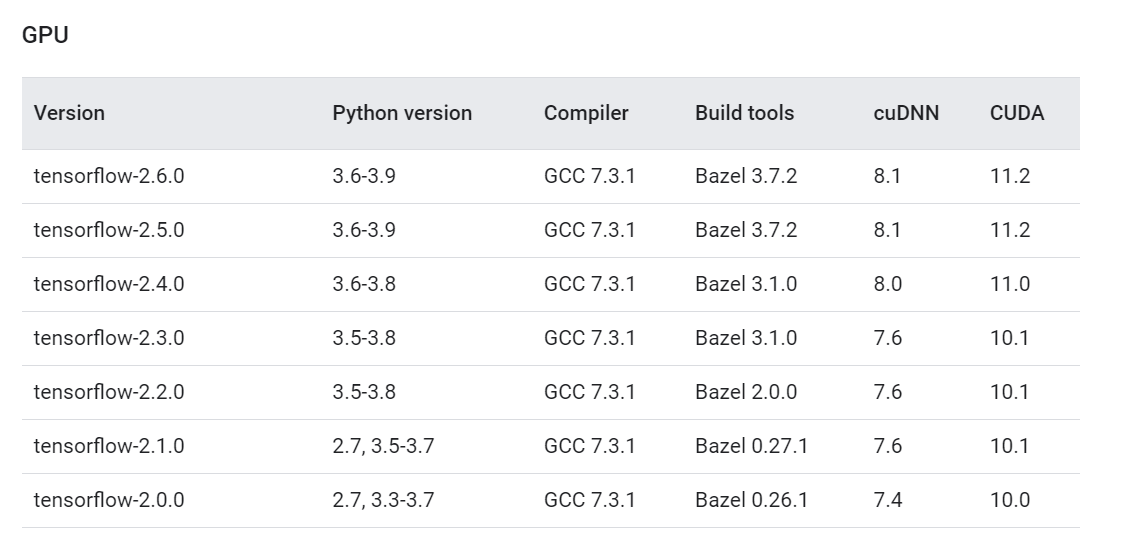Click the Build tools column header

point(744,113)
